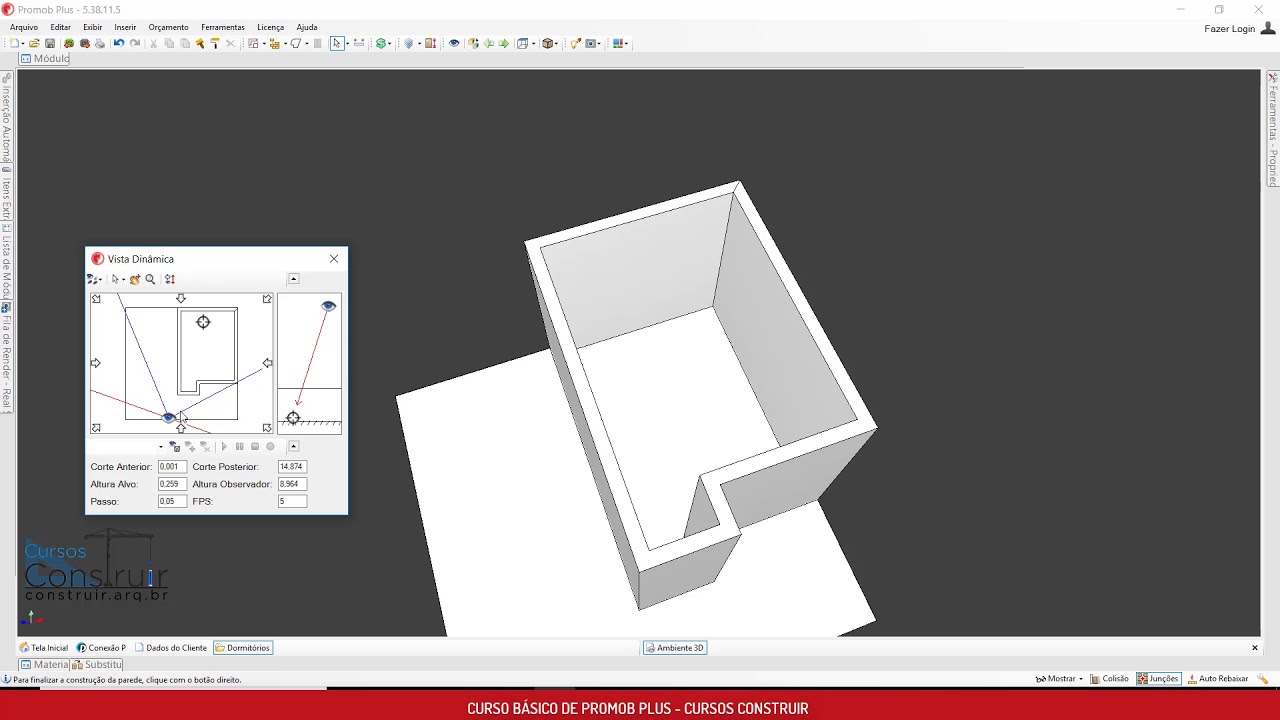Open the Inserir menu

pos(125,27)
